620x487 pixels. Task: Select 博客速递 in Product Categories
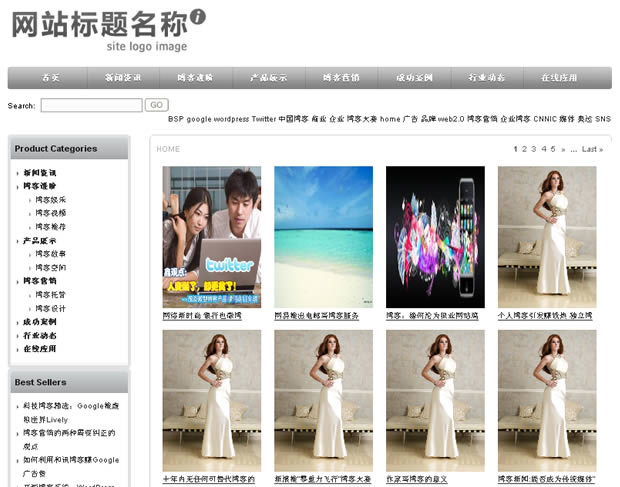pos(40,186)
